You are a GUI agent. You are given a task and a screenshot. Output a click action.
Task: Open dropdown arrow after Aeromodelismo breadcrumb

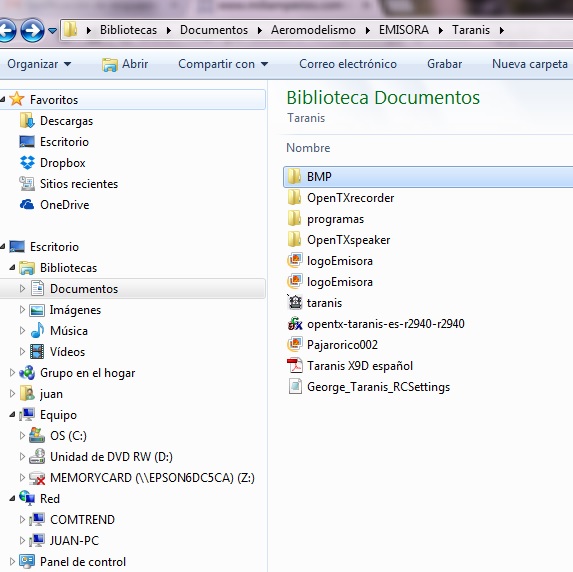(368, 30)
